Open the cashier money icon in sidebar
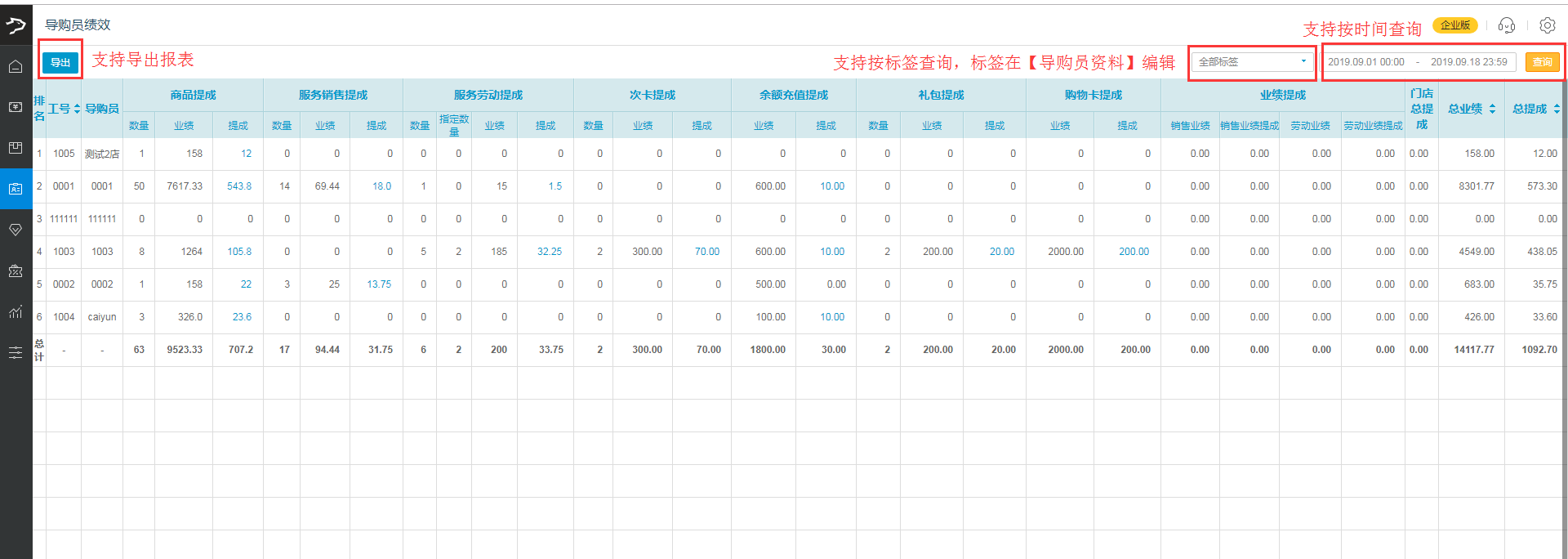Viewport: 1568px width, 559px height. pyautogui.click(x=16, y=107)
